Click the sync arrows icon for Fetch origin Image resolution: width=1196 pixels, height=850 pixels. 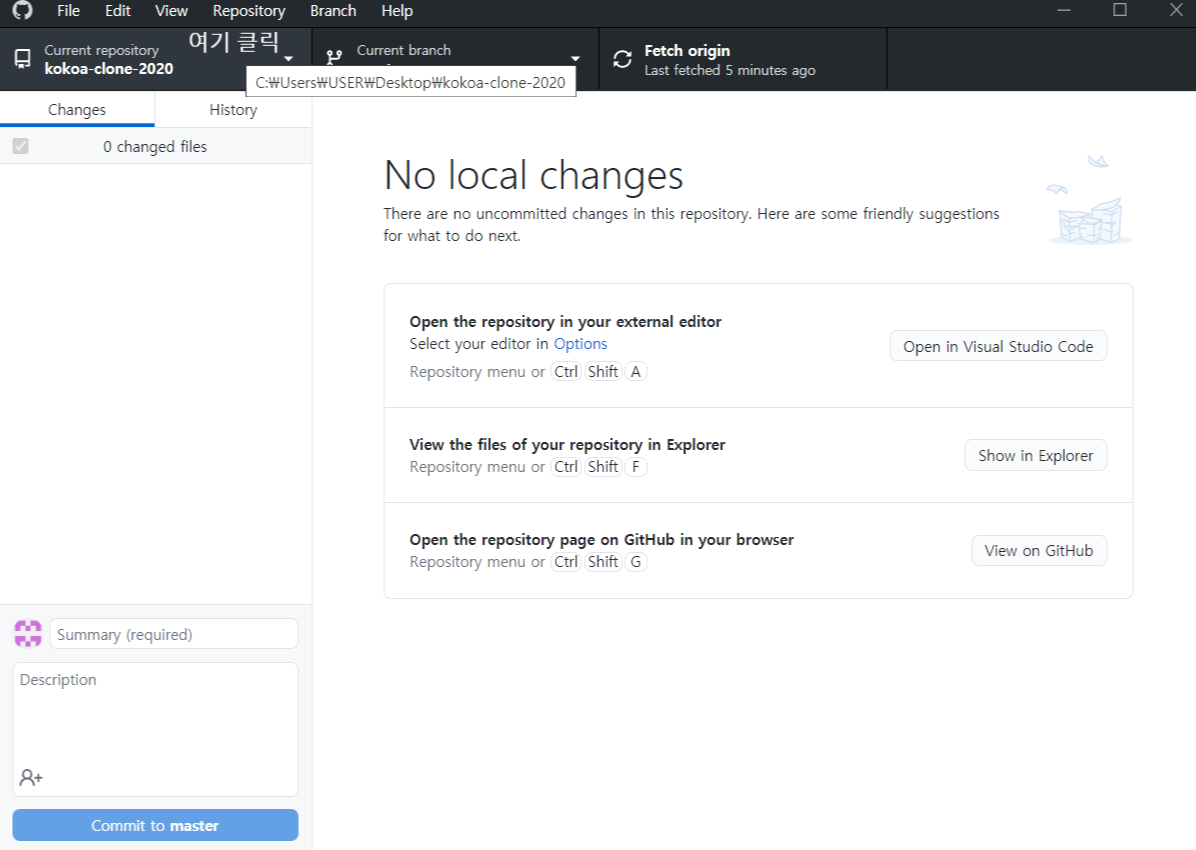622,60
